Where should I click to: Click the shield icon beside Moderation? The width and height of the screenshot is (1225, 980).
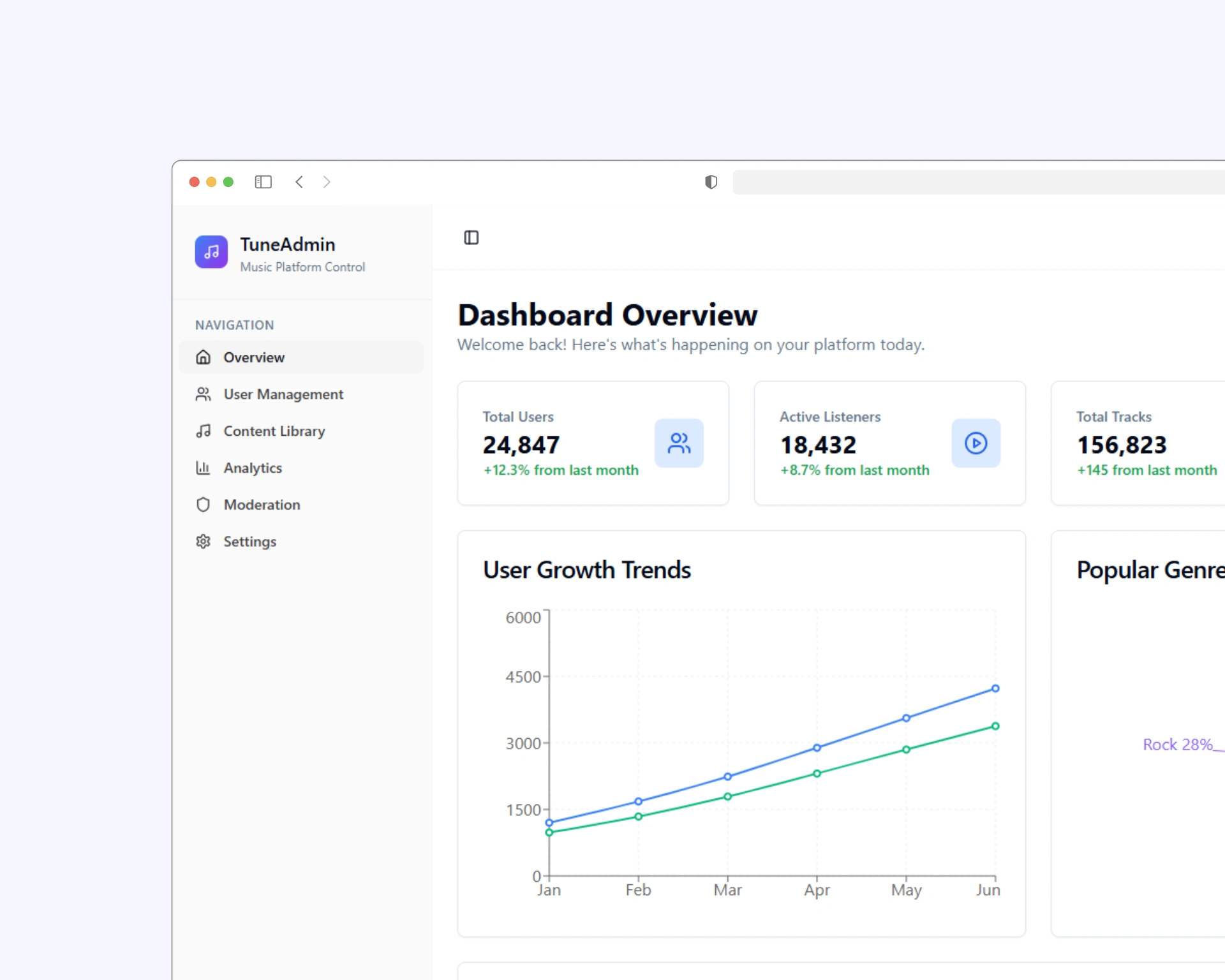pyautogui.click(x=203, y=505)
